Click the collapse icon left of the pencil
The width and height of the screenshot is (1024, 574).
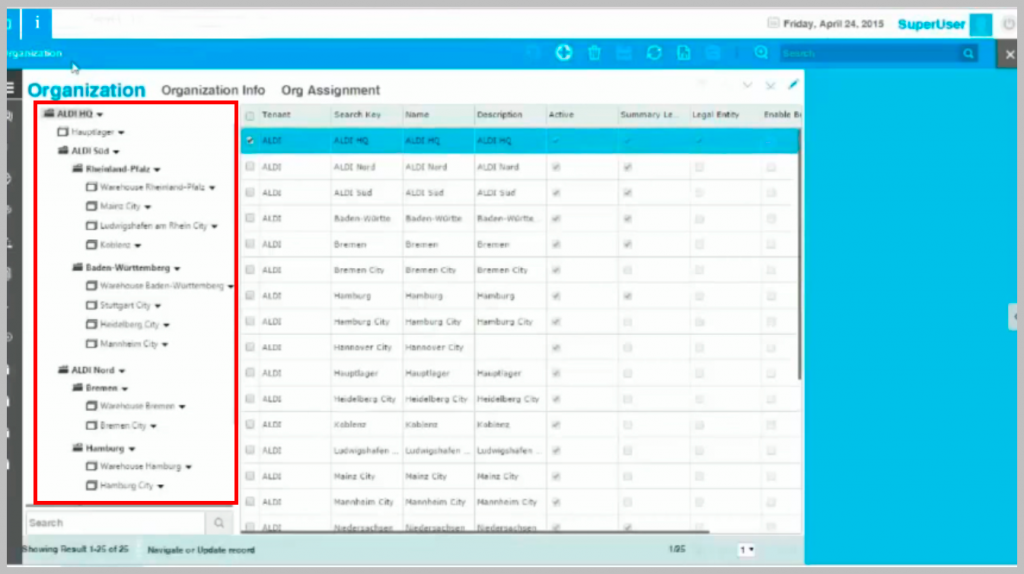point(771,86)
